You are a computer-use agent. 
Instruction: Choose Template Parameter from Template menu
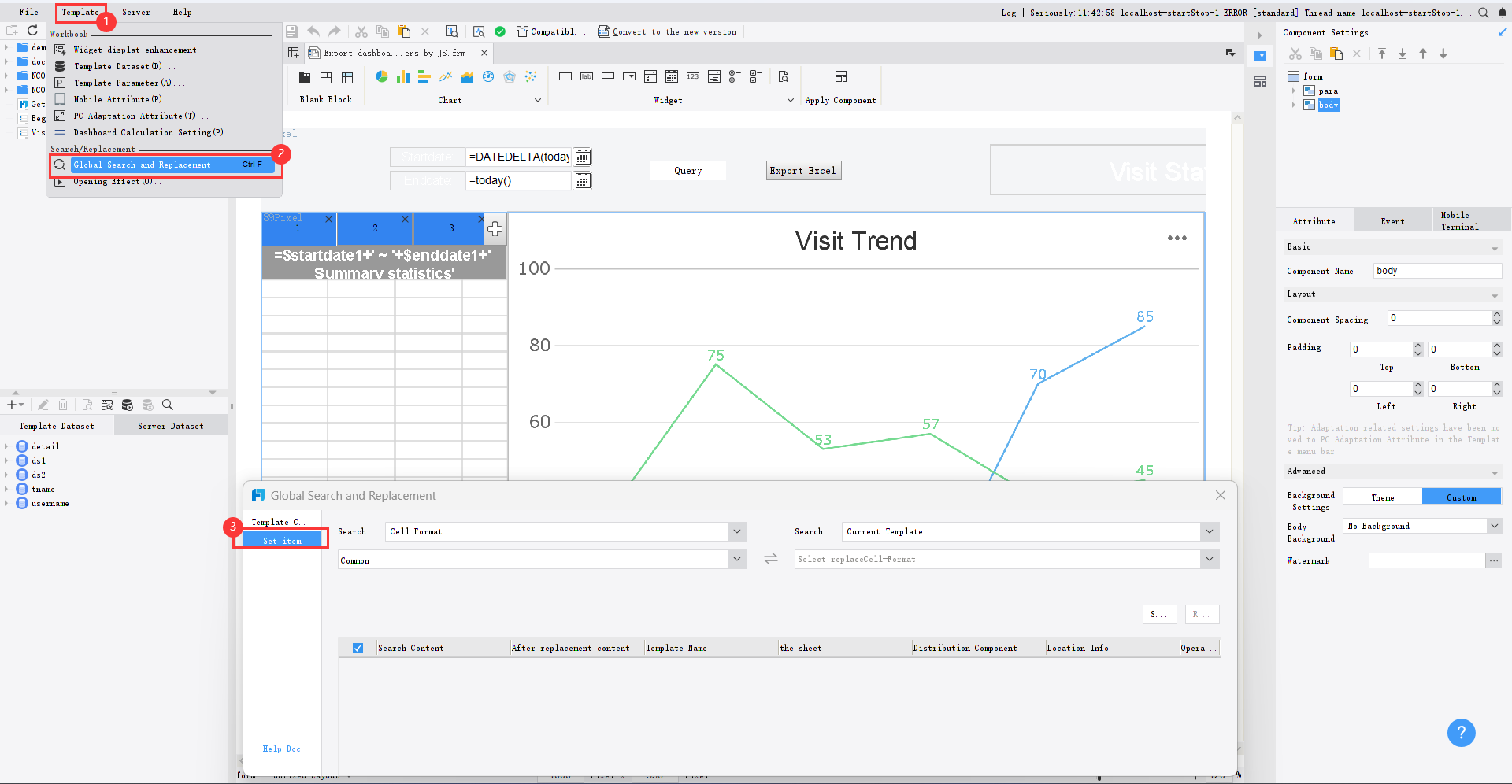coord(128,83)
